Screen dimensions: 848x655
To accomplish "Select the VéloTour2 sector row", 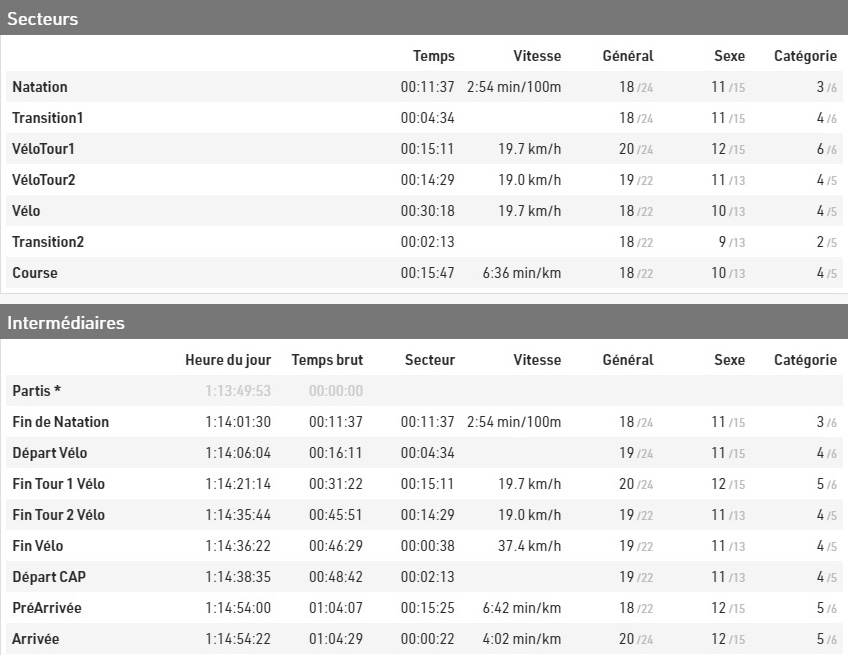I will click(x=424, y=180).
